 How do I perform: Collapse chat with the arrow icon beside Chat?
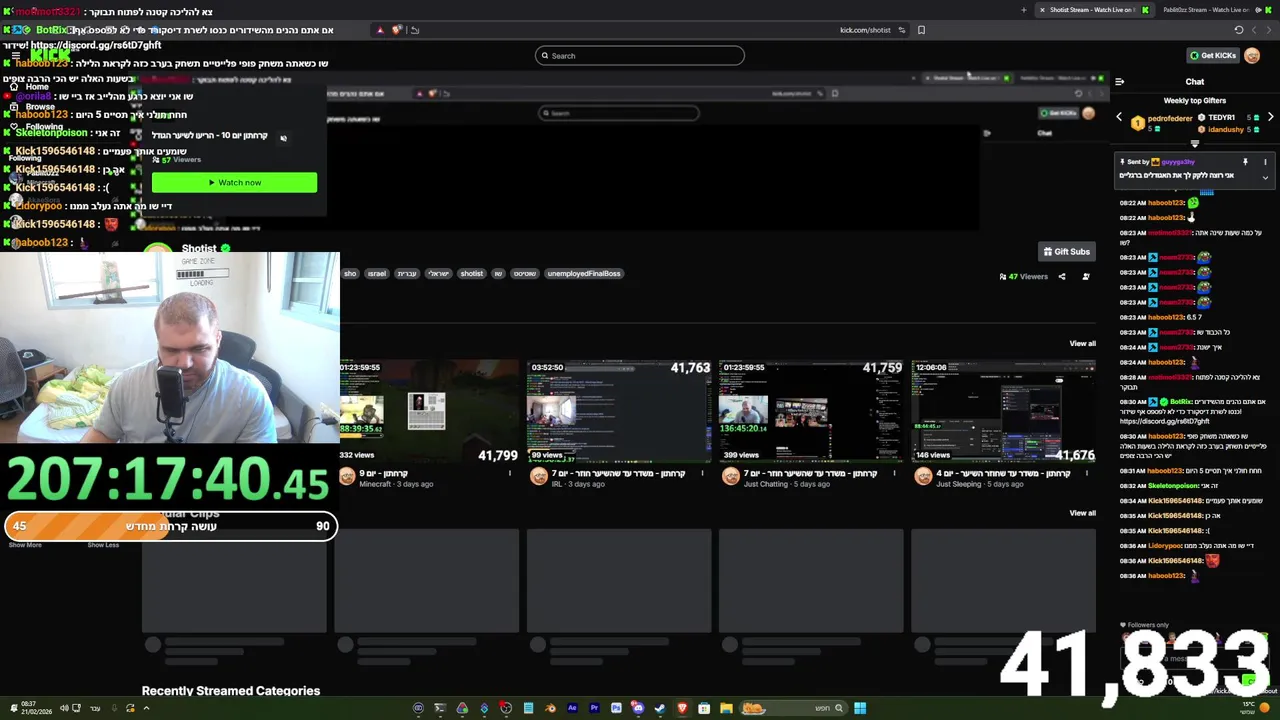(x=1119, y=82)
